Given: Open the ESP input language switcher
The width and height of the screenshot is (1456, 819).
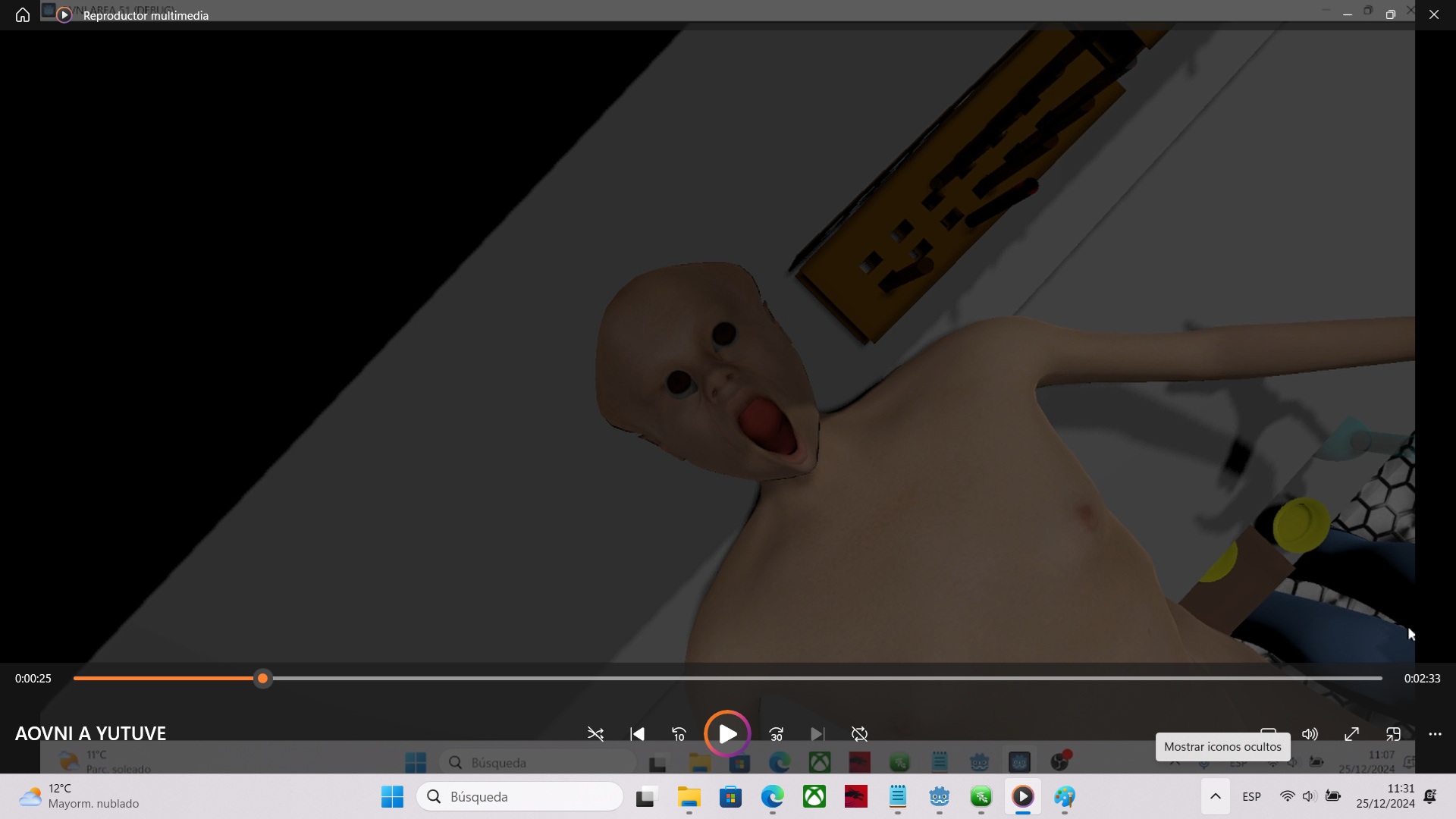Looking at the screenshot, I should 1252,796.
